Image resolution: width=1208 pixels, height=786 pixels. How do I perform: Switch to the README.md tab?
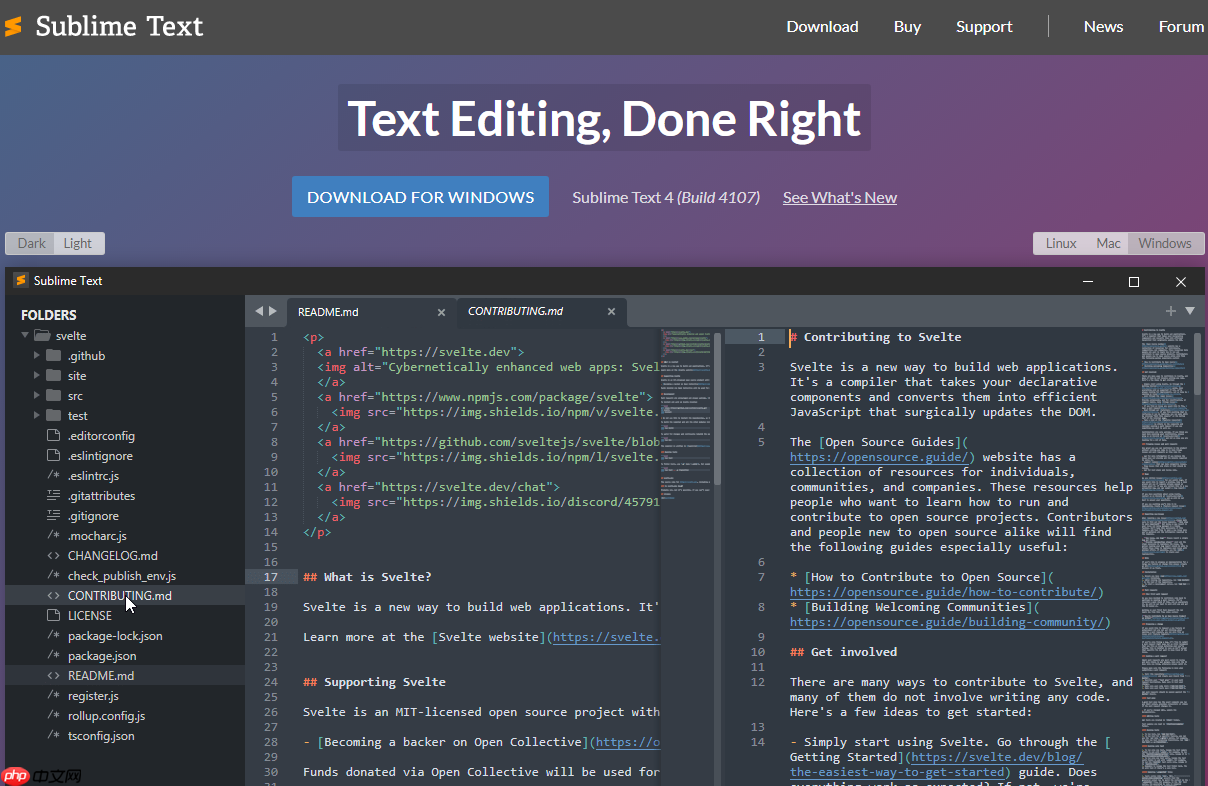(328, 312)
